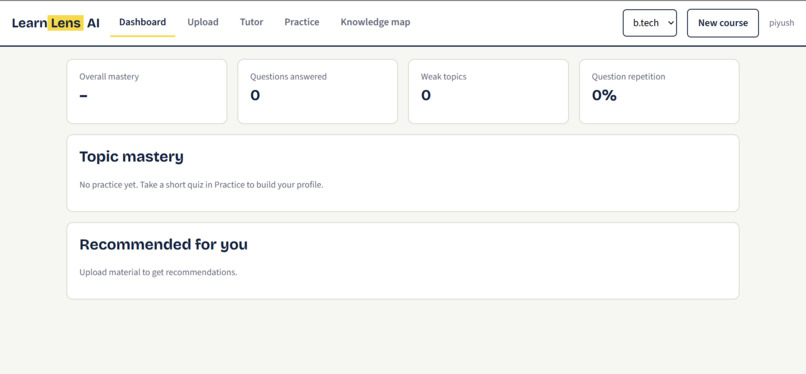Select the Questions answered card
Screen dimensions: 806x374
click(x=317, y=91)
